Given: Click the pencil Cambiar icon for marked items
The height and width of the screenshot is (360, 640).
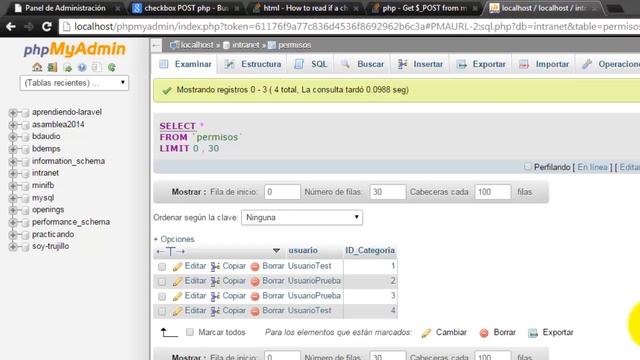Looking at the screenshot, I should tap(426, 333).
